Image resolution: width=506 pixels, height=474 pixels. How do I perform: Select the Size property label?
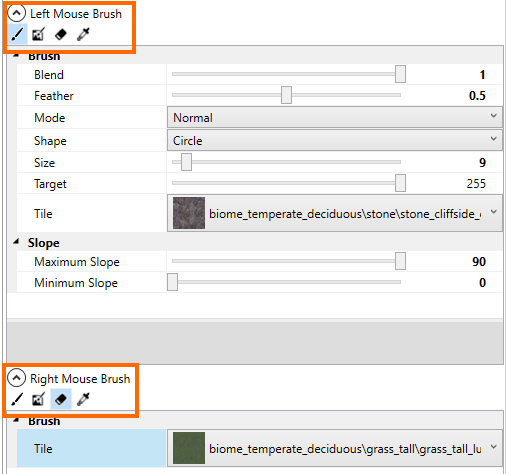tap(44, 163)
